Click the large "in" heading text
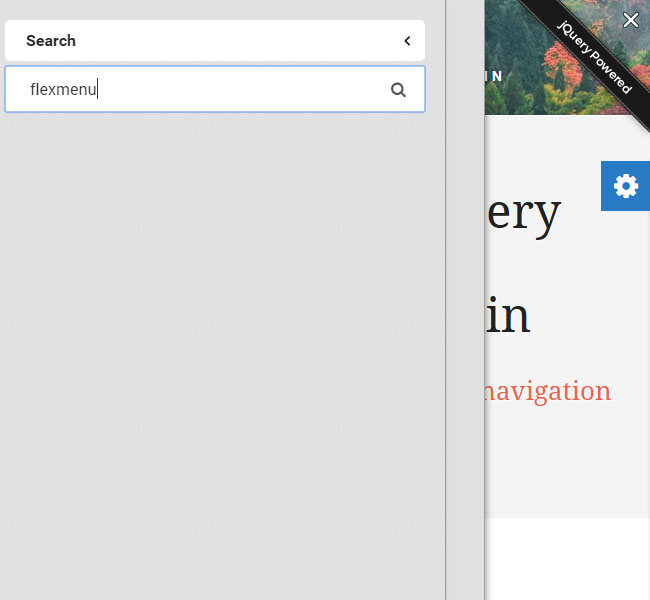This screenshot has height=600, width=650. [509, 315]
